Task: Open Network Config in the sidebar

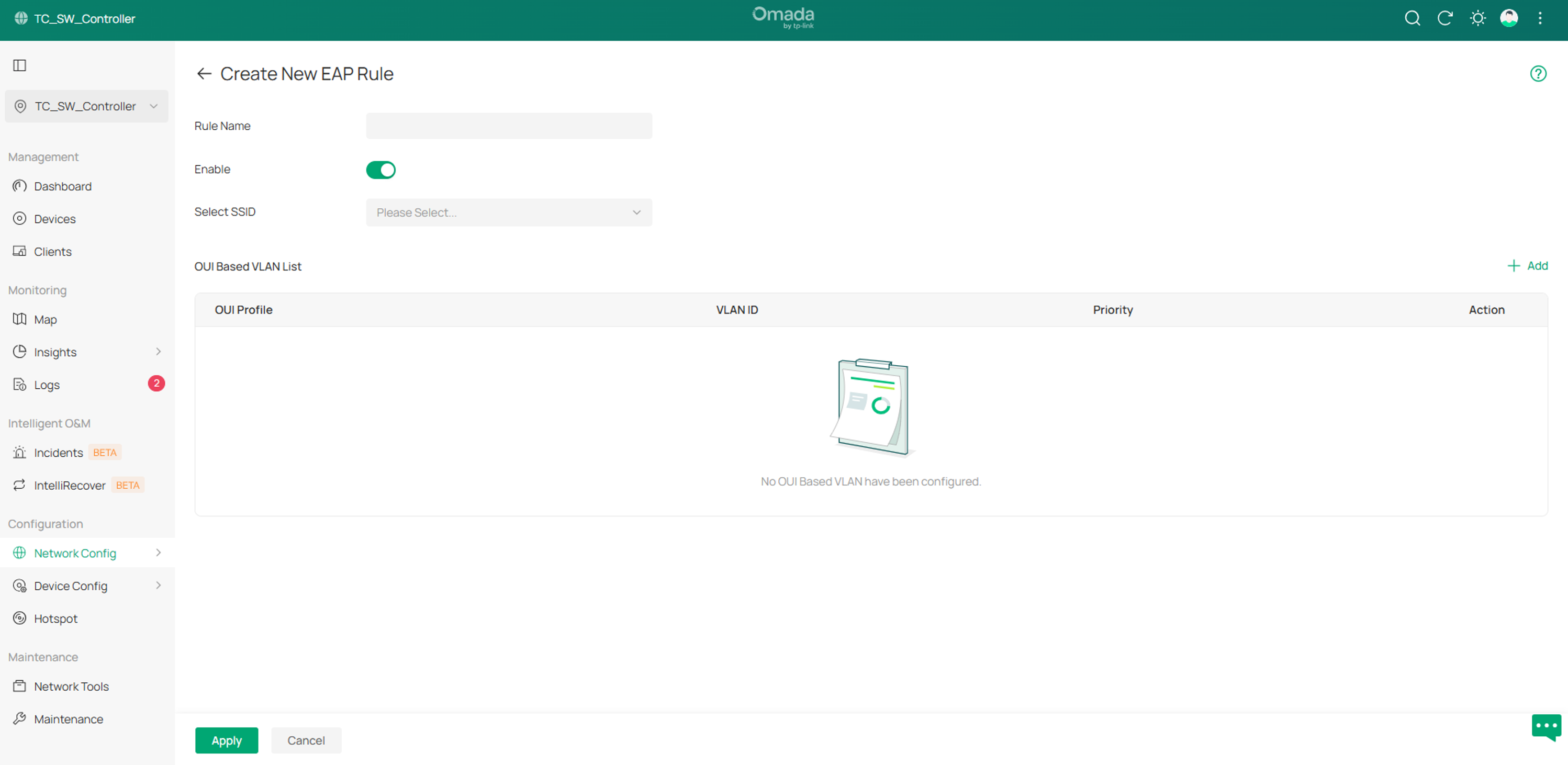Action: click(x=87, y=553)
